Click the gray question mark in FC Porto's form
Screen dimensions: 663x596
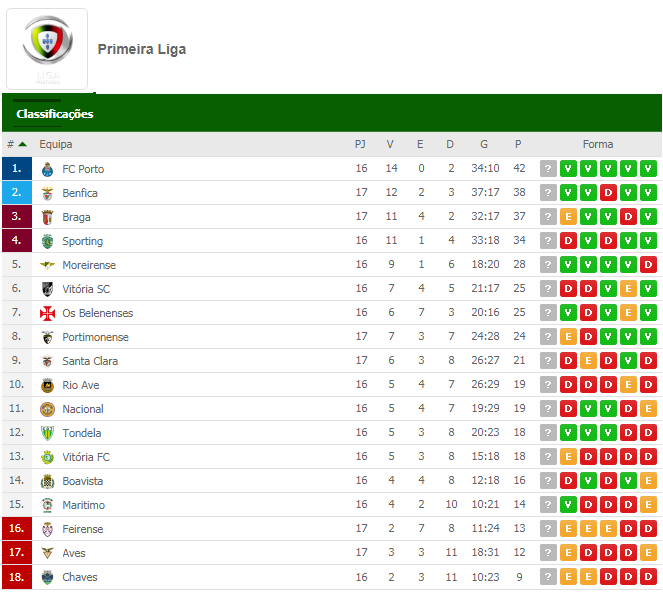[x=548, y=169]
